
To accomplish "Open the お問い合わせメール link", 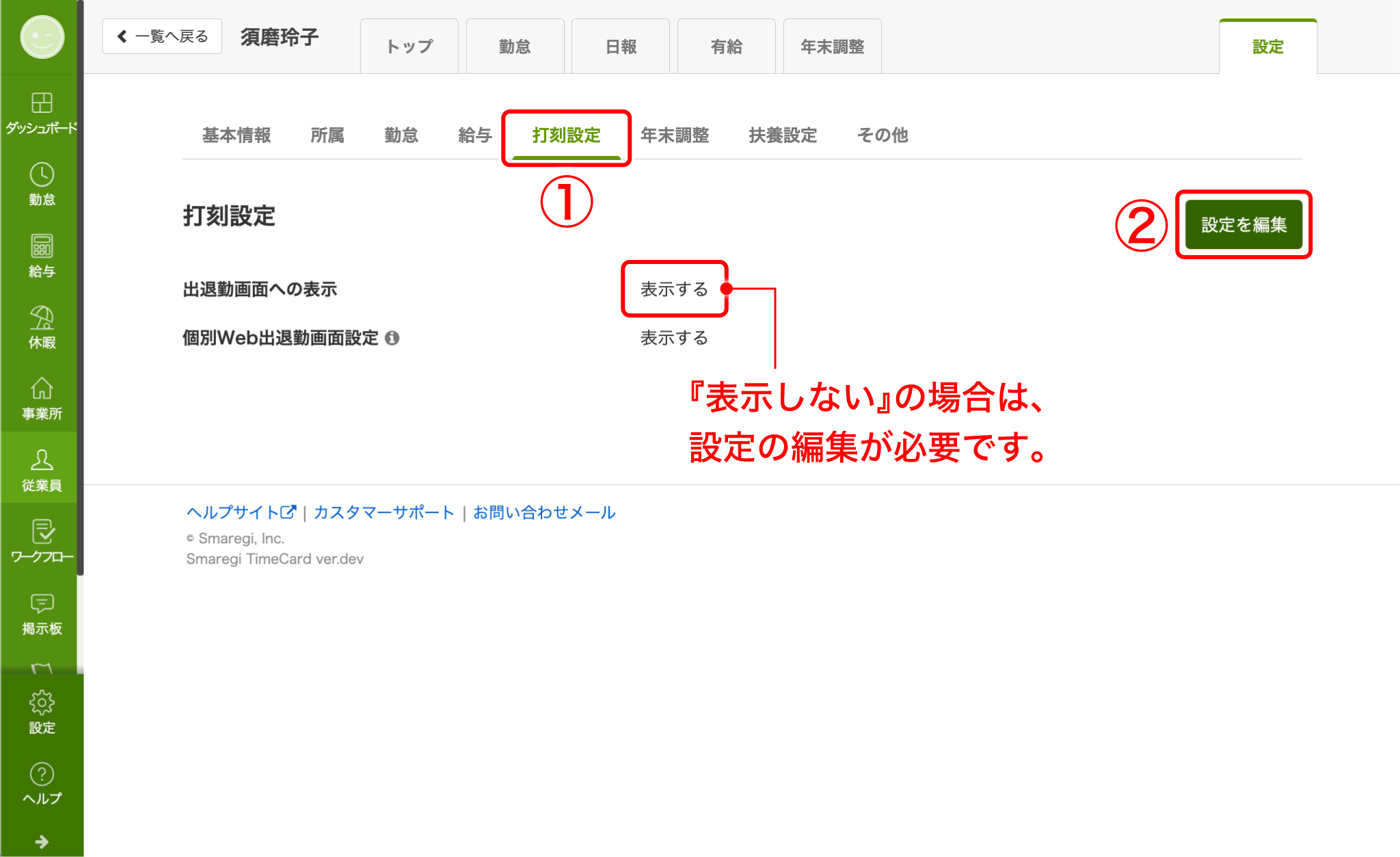I will tap(543, 512).
